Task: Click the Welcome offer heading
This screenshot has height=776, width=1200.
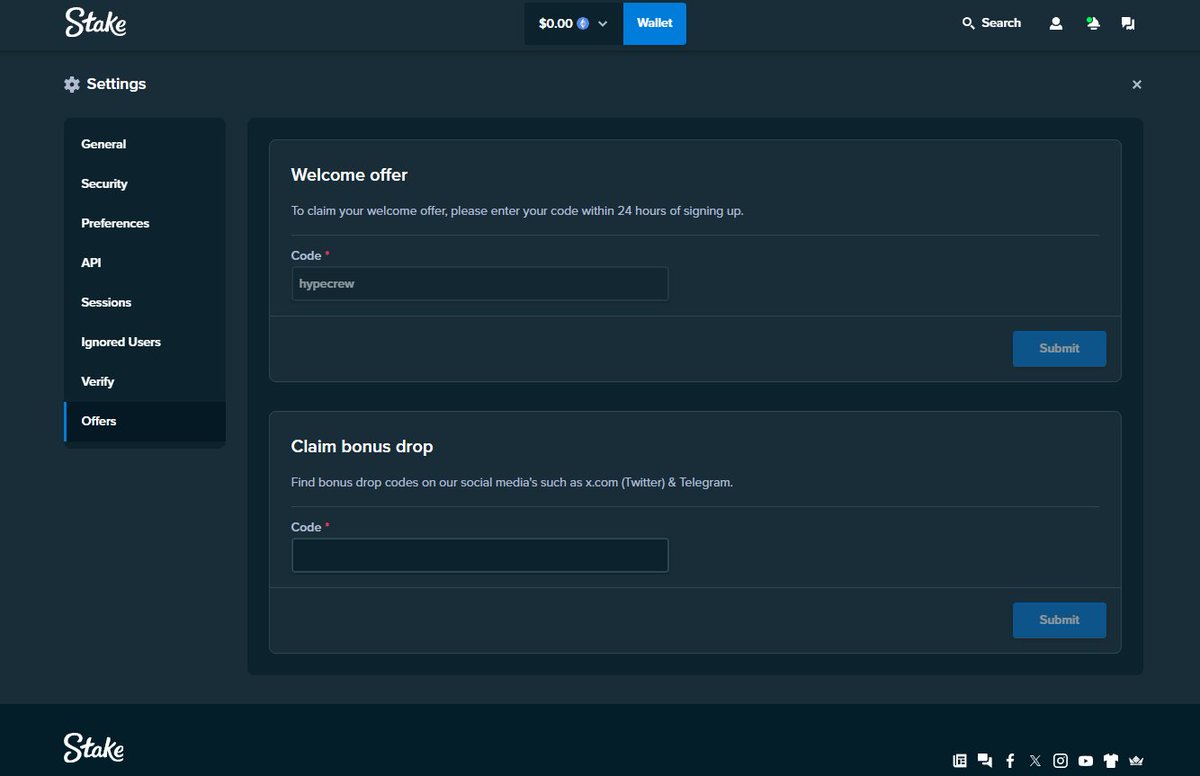Action: [x=349, y=175]
